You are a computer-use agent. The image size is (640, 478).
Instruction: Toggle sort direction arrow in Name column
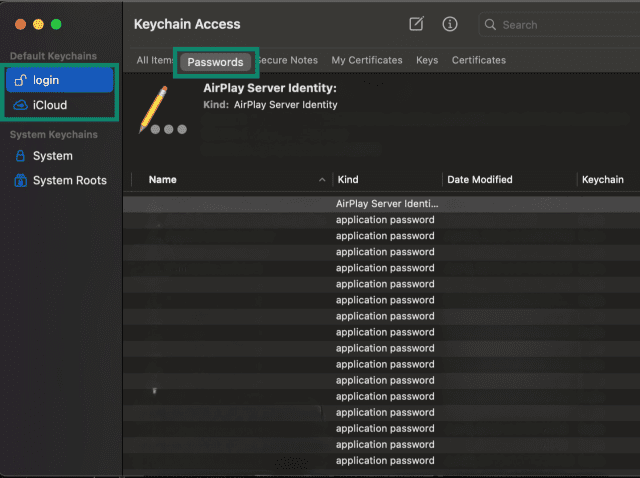[322, 180]
